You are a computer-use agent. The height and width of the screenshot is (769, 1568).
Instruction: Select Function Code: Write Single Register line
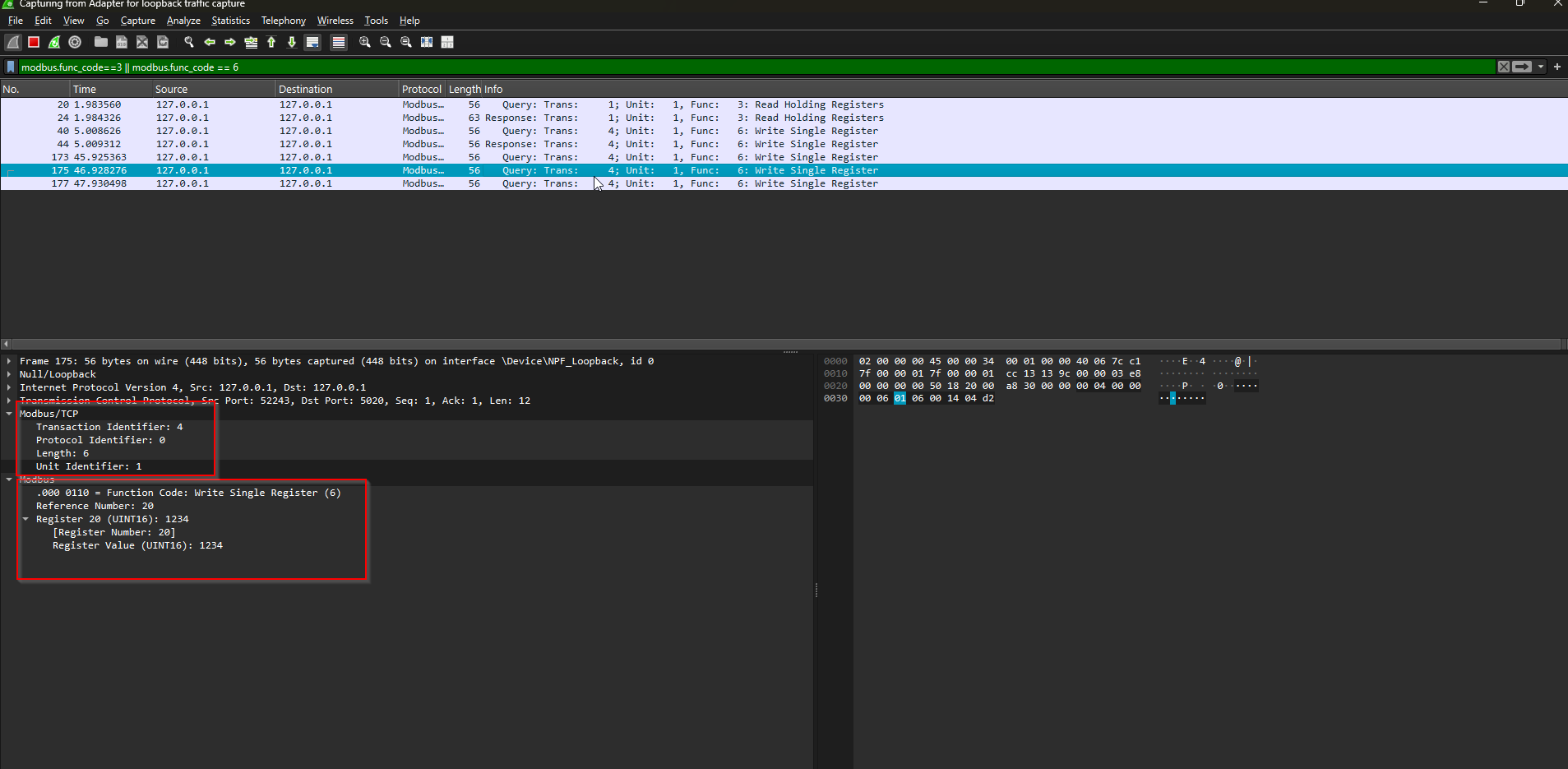click(188, 493)
